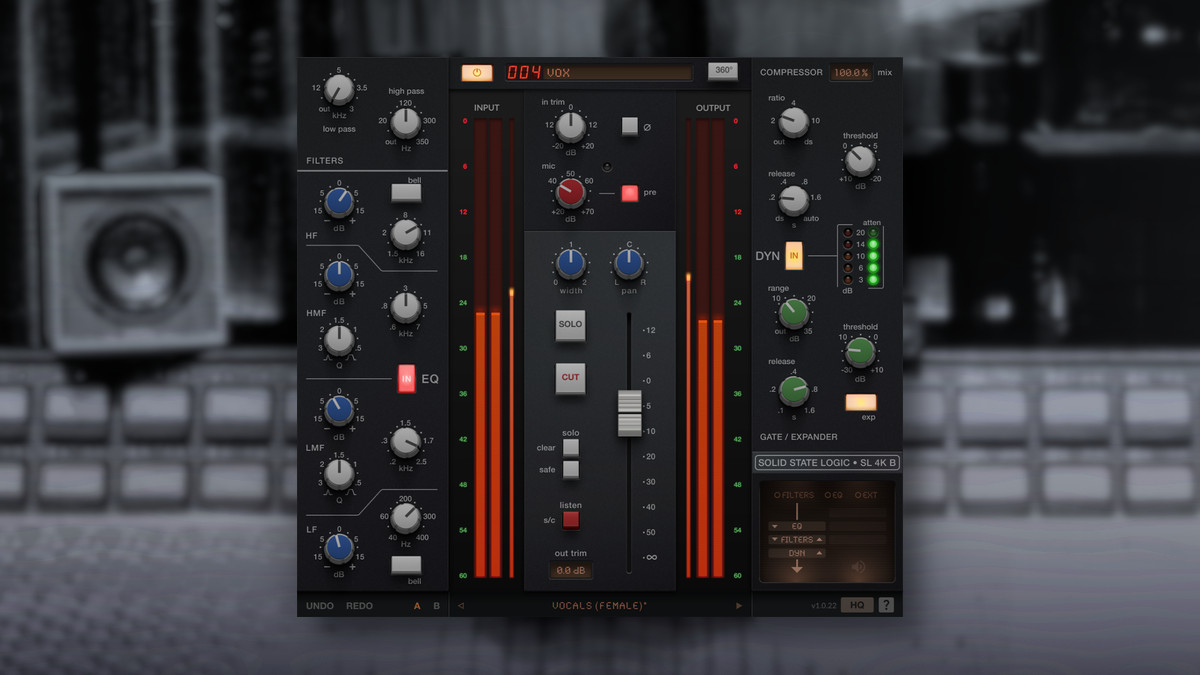
Task: Click the blue width knob
Action: (x=570, y=264)
